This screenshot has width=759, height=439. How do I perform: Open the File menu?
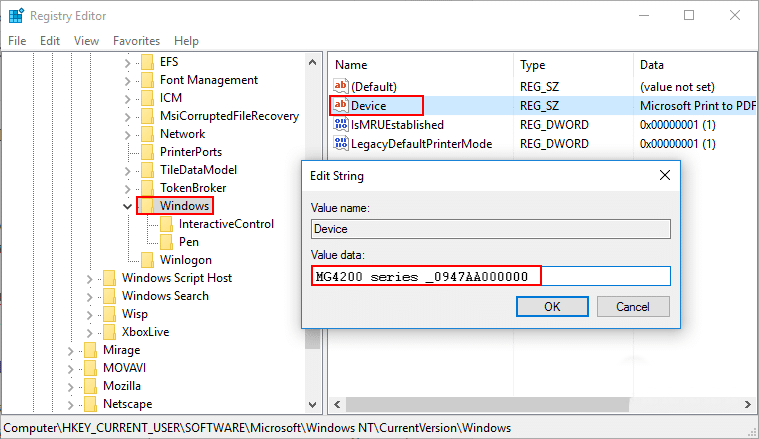(x=17, y=41)
